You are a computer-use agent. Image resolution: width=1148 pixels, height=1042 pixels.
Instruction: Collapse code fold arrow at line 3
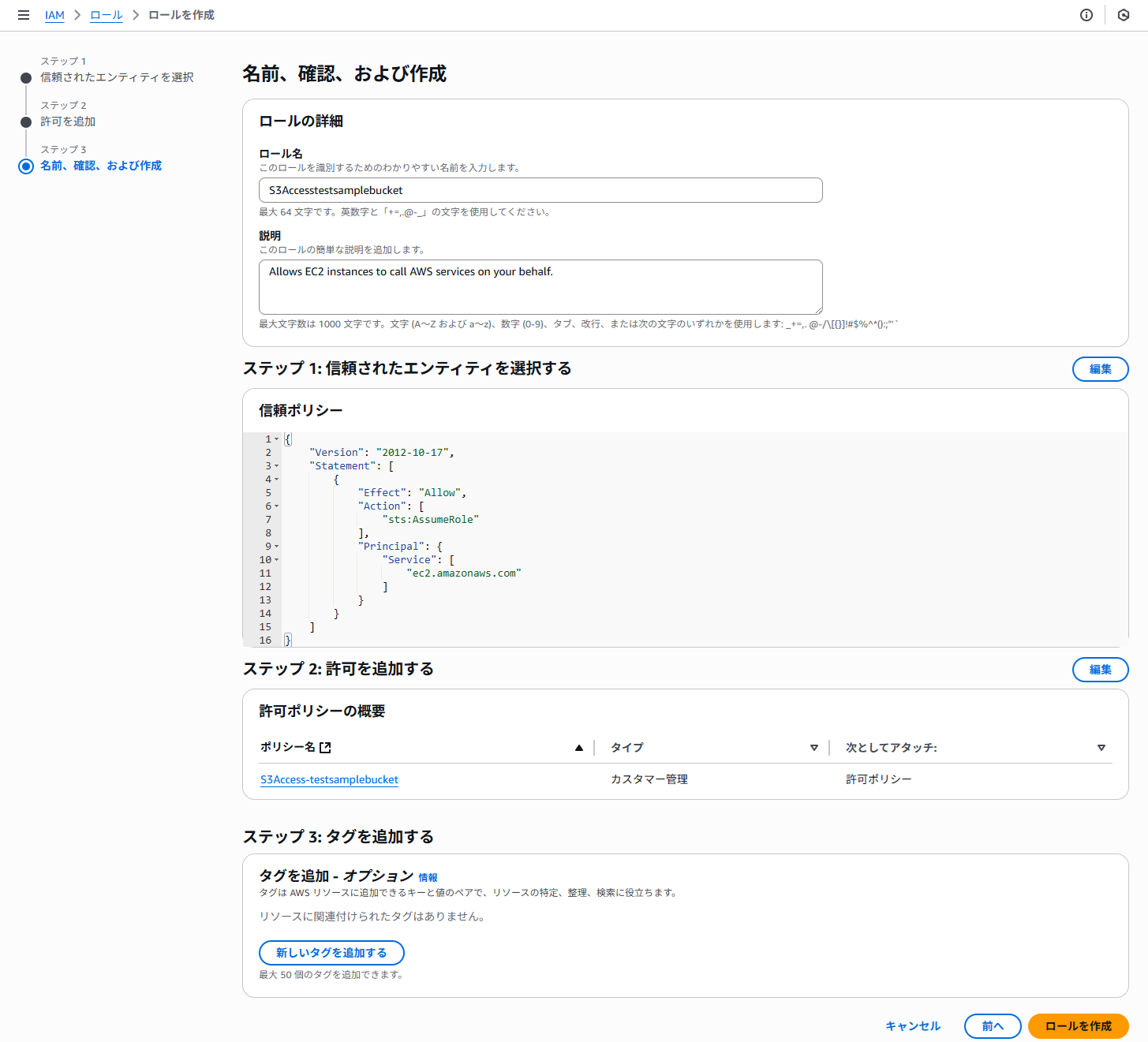pyautogui.click(x=277, y=466)
